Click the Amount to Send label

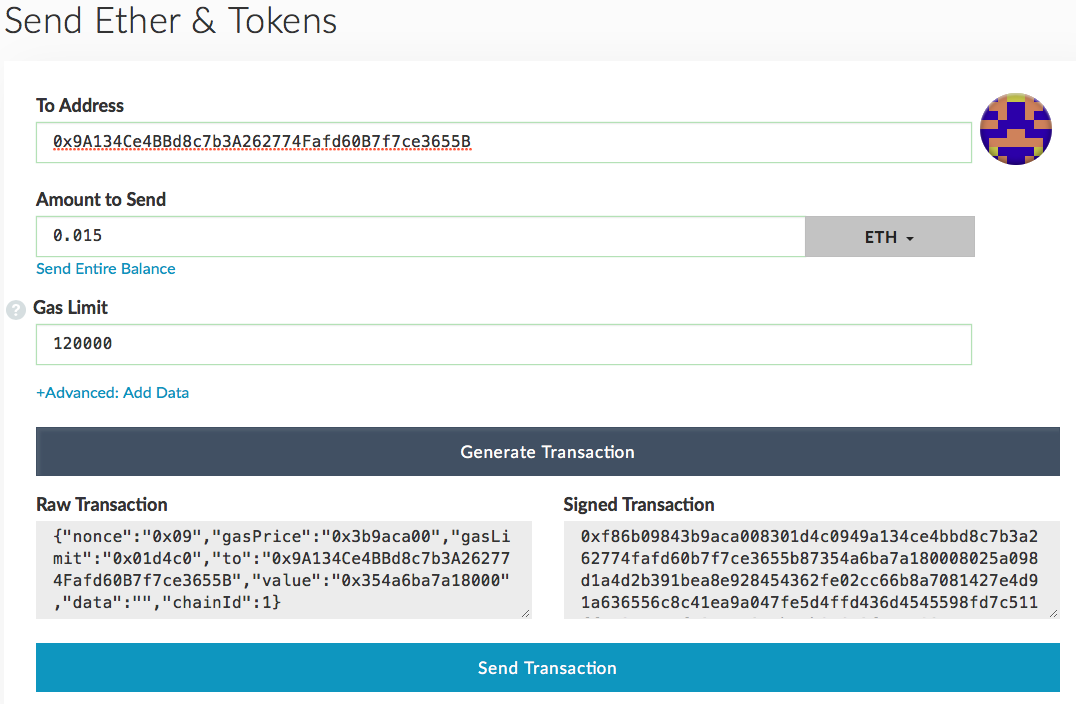(x=101, y=200)
